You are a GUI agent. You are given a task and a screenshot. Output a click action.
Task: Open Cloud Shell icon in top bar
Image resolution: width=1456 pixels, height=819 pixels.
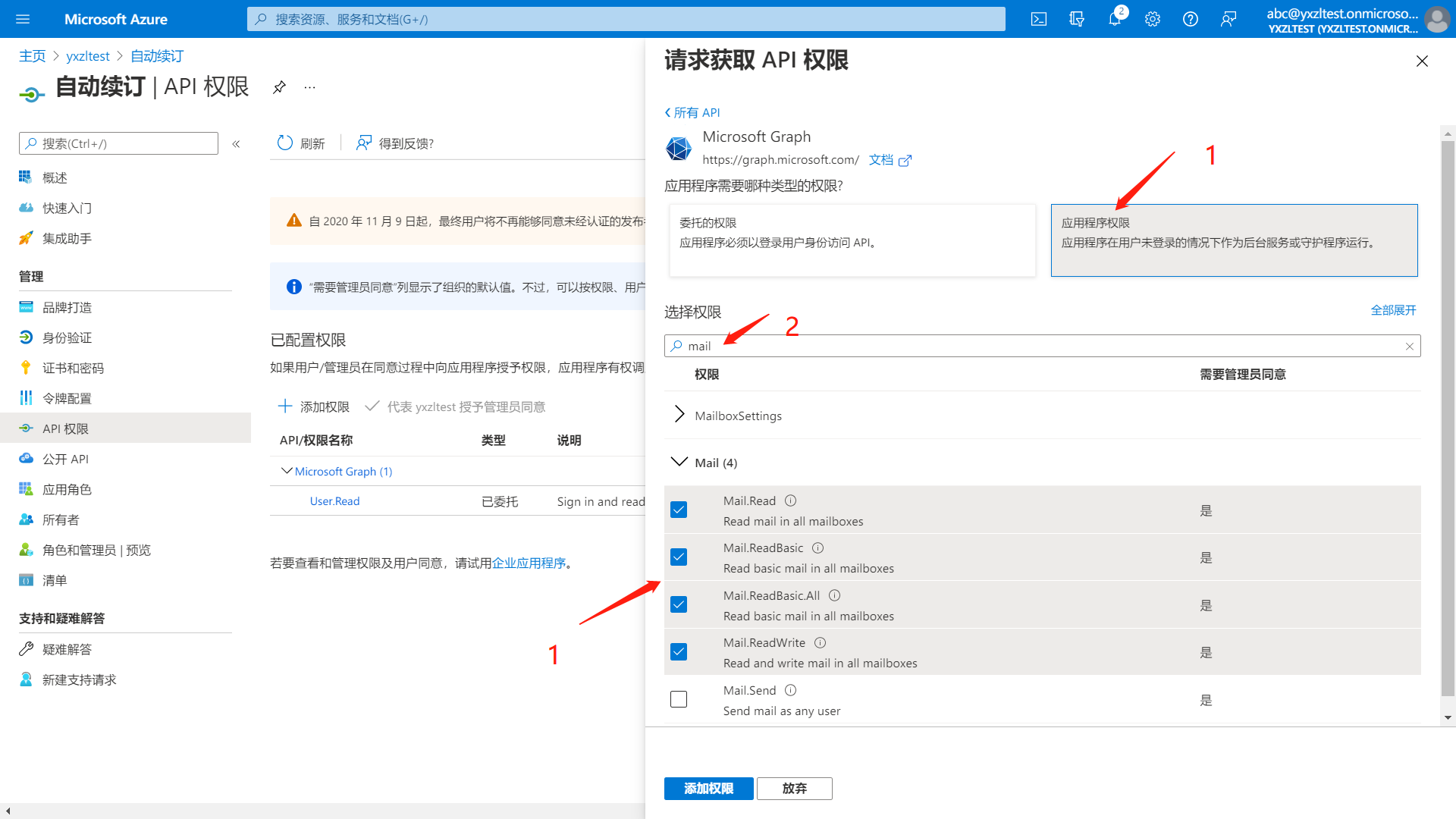(x=1039, y=19)
